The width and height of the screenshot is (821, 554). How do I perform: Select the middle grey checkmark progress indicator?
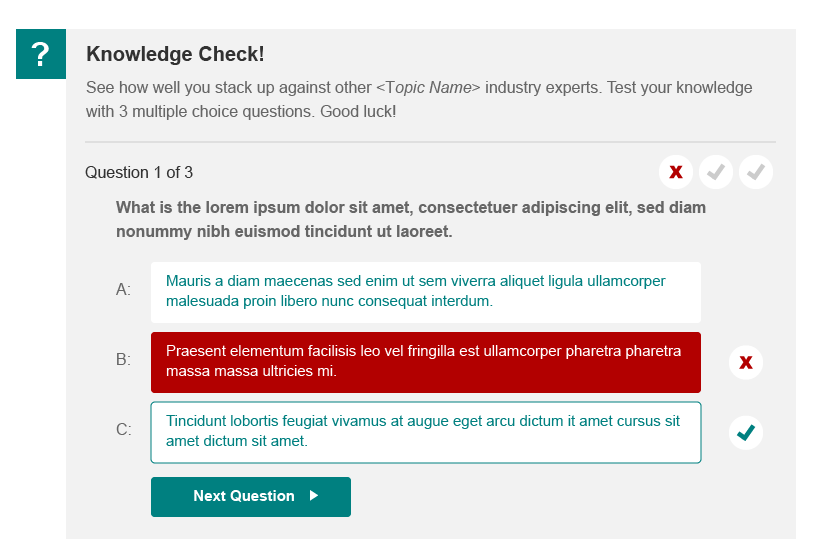[x=716, y=173]
